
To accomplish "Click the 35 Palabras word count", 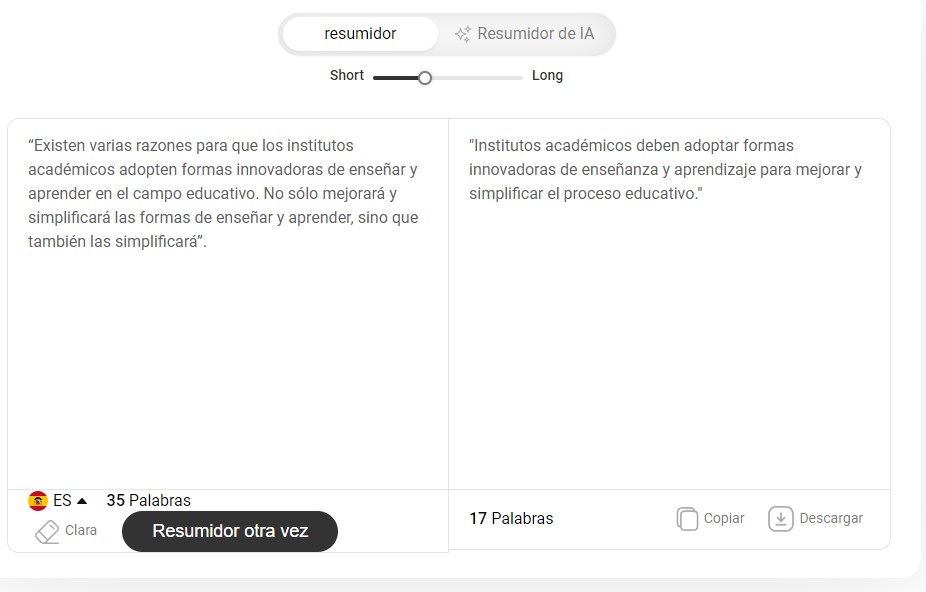I will pos(148,500).
